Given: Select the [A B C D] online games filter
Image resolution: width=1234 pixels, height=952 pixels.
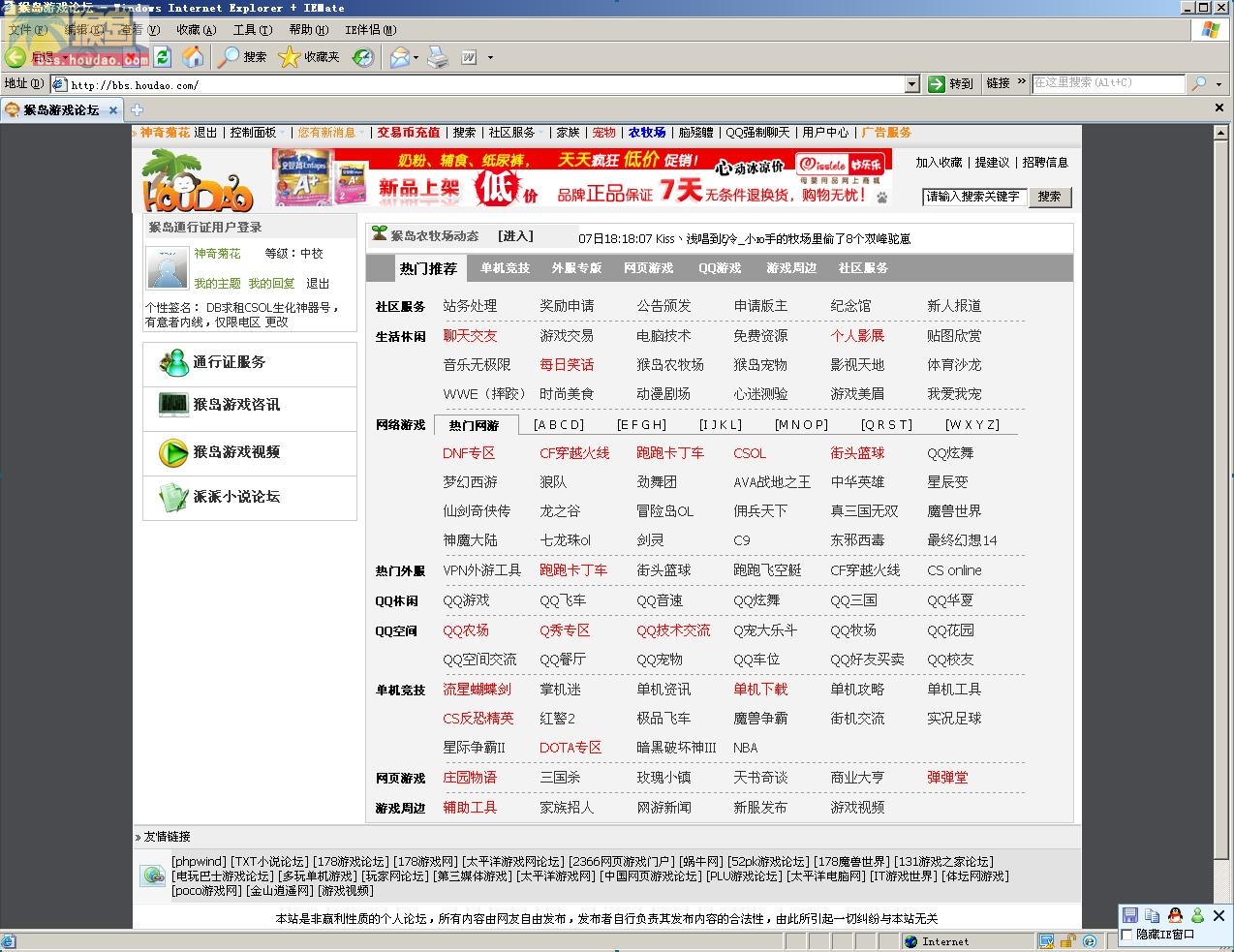Looking at the screenshot, I should pos(559,425).
